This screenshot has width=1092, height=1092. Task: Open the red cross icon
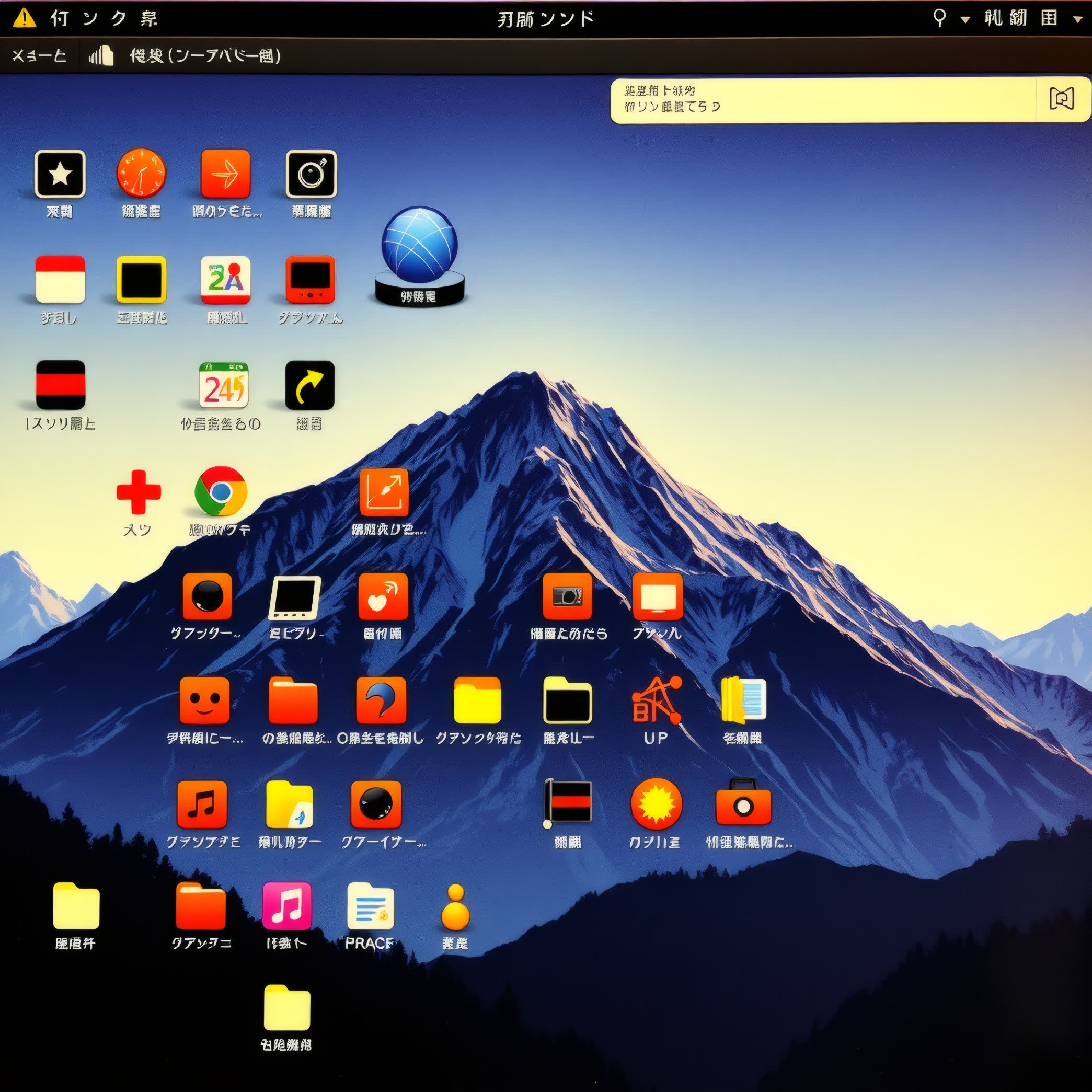point(139,492)
